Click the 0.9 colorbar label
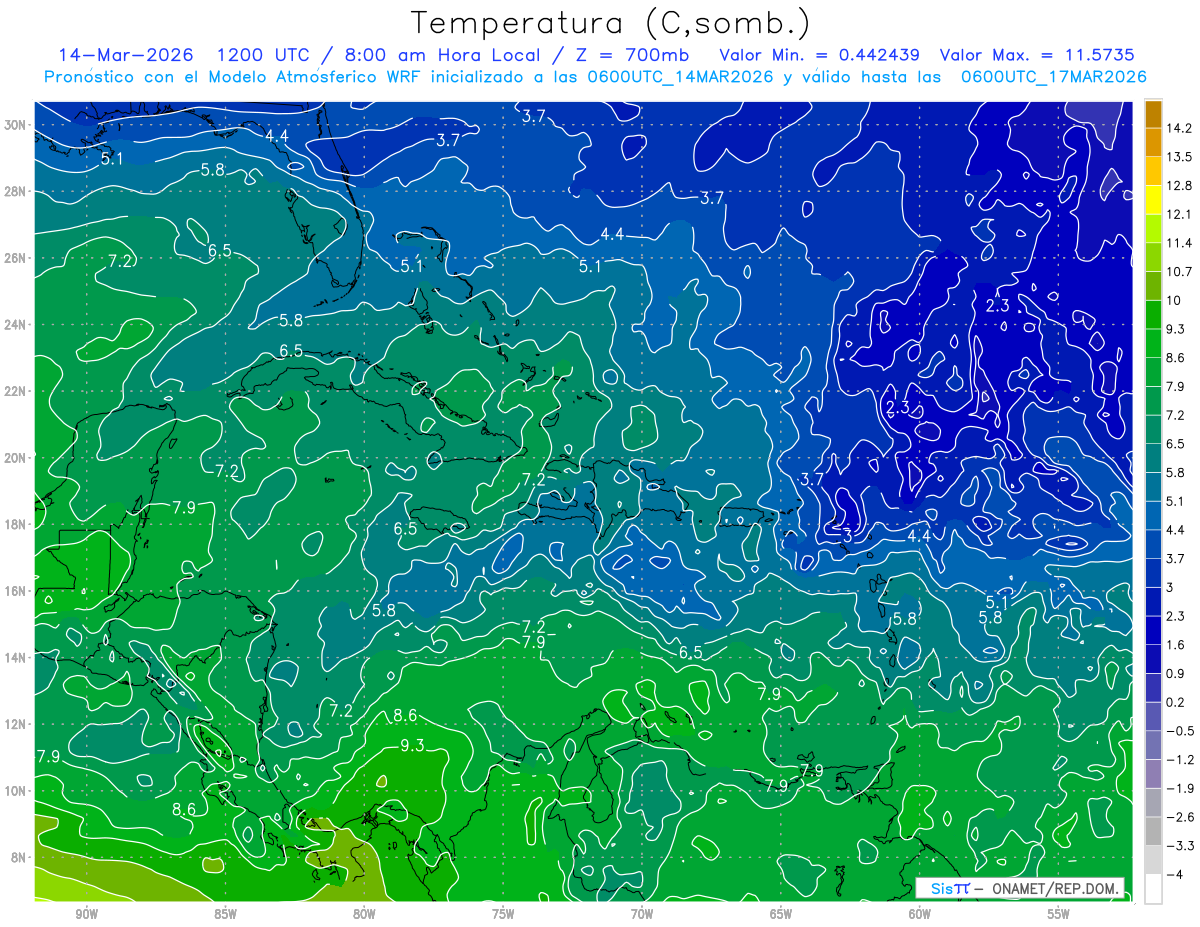Viewport: 1200px width, 927px height. tap(1176, 673)
